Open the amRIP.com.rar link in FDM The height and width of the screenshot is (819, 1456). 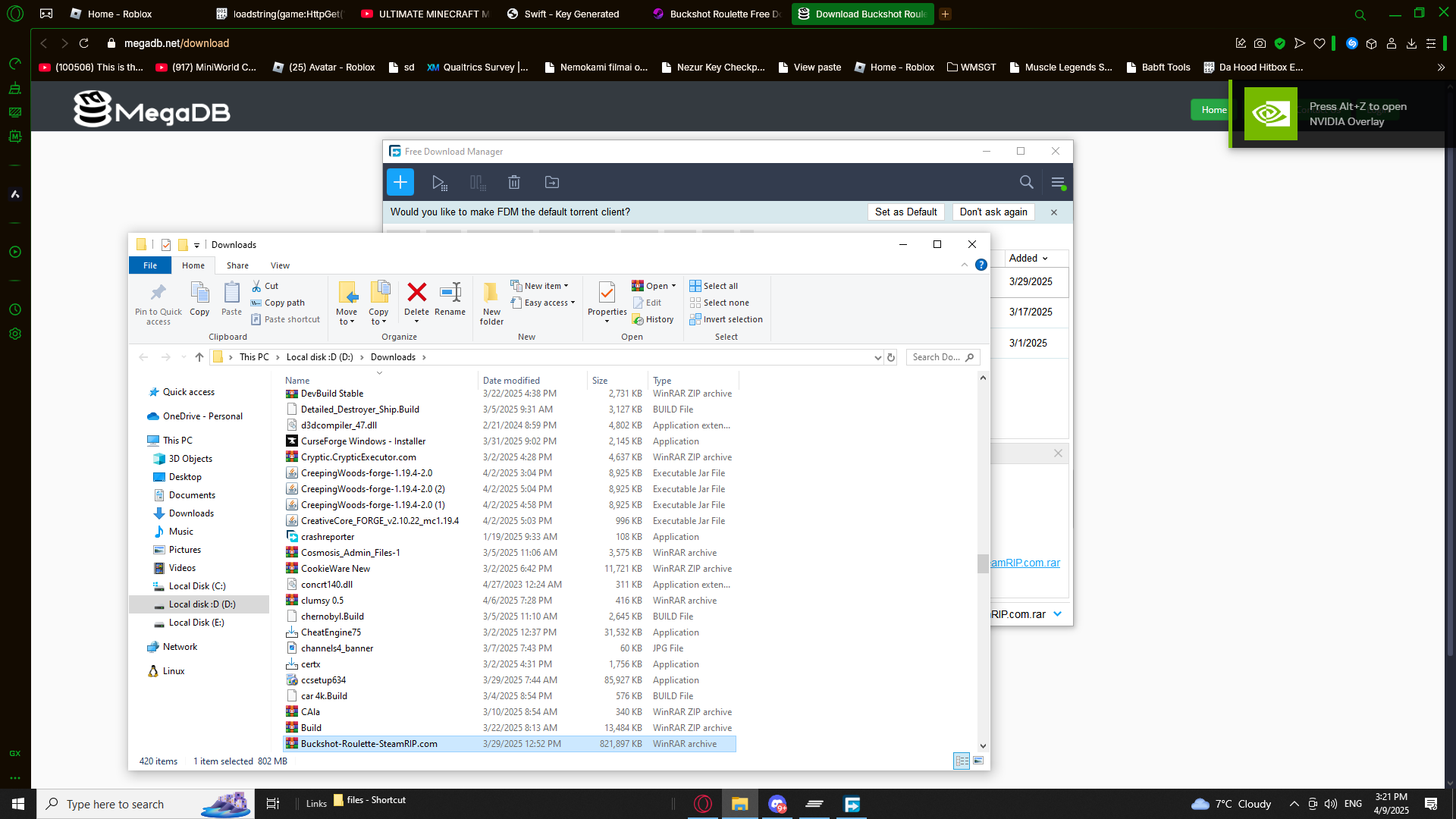1025,563
